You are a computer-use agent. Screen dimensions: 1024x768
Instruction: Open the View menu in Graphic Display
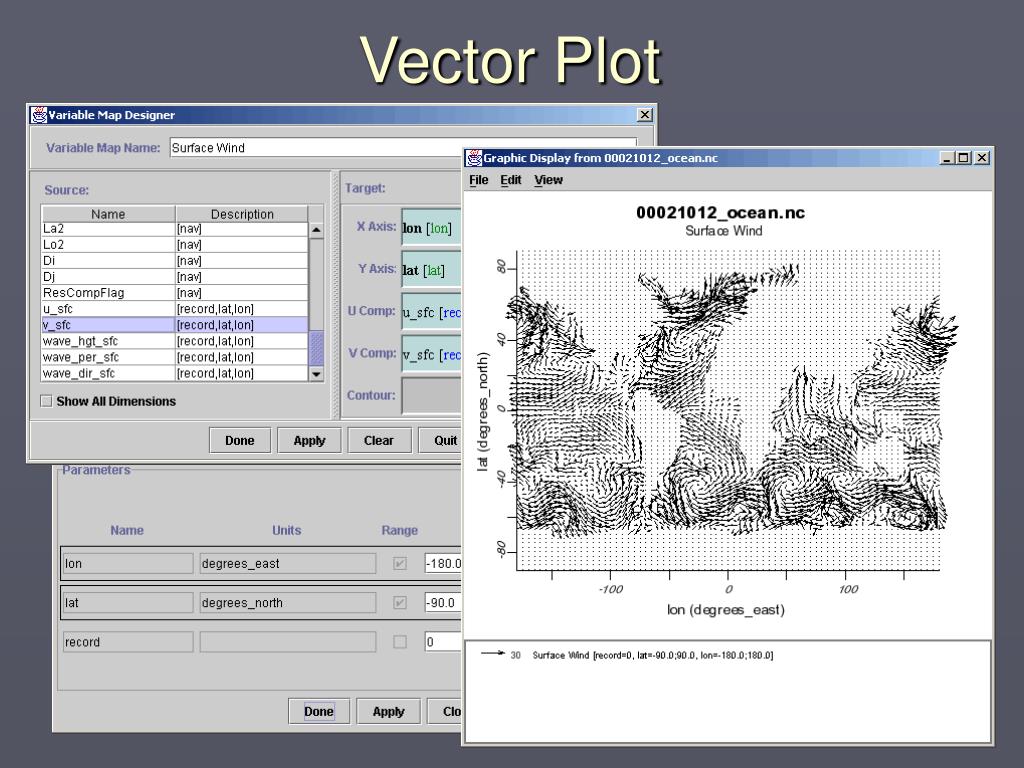pos(548,180)
